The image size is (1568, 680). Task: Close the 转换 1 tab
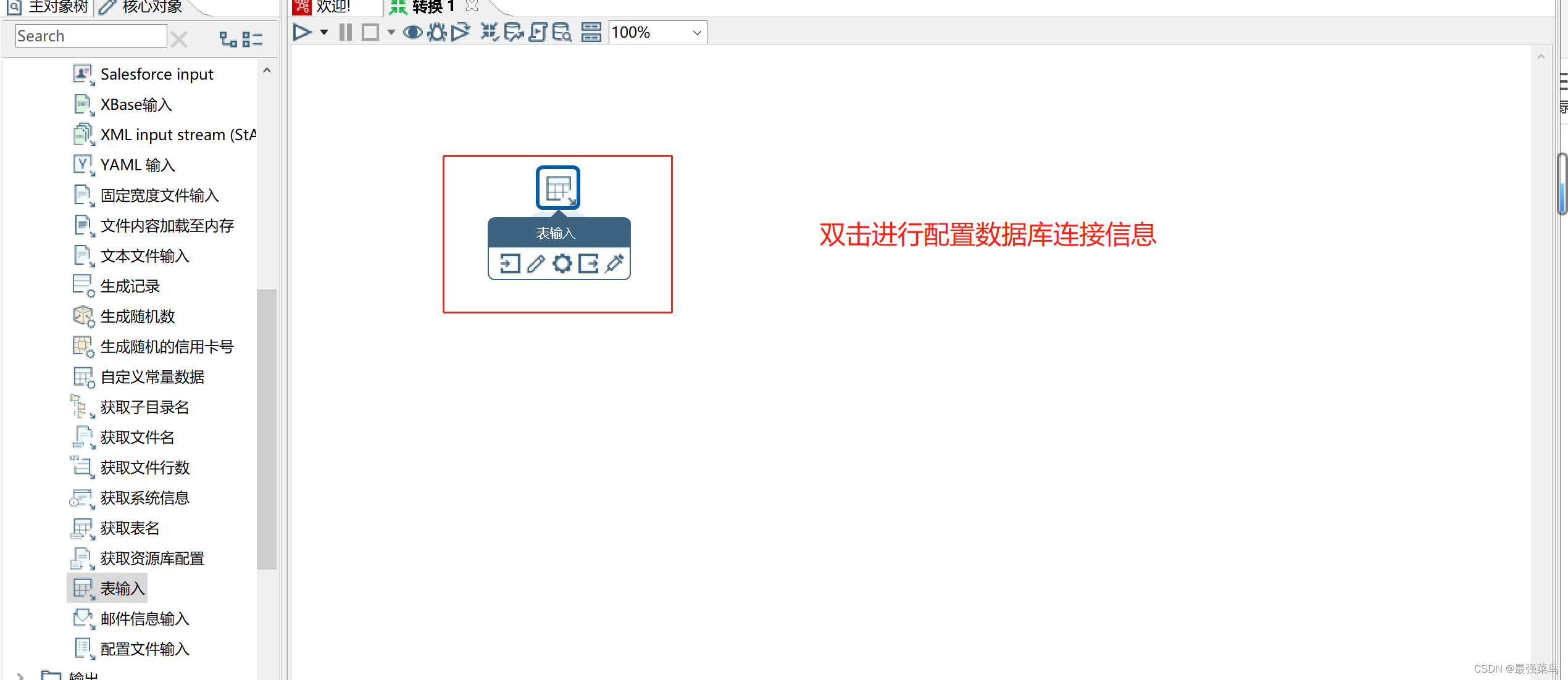tap(472, 6)
